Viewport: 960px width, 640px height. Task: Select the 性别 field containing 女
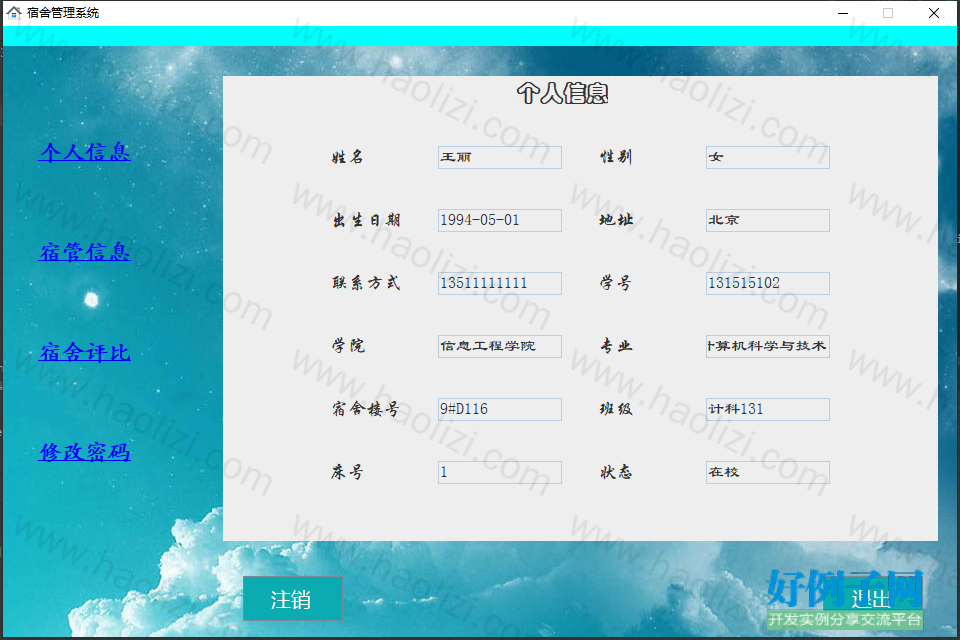click(x=768, y=157)
